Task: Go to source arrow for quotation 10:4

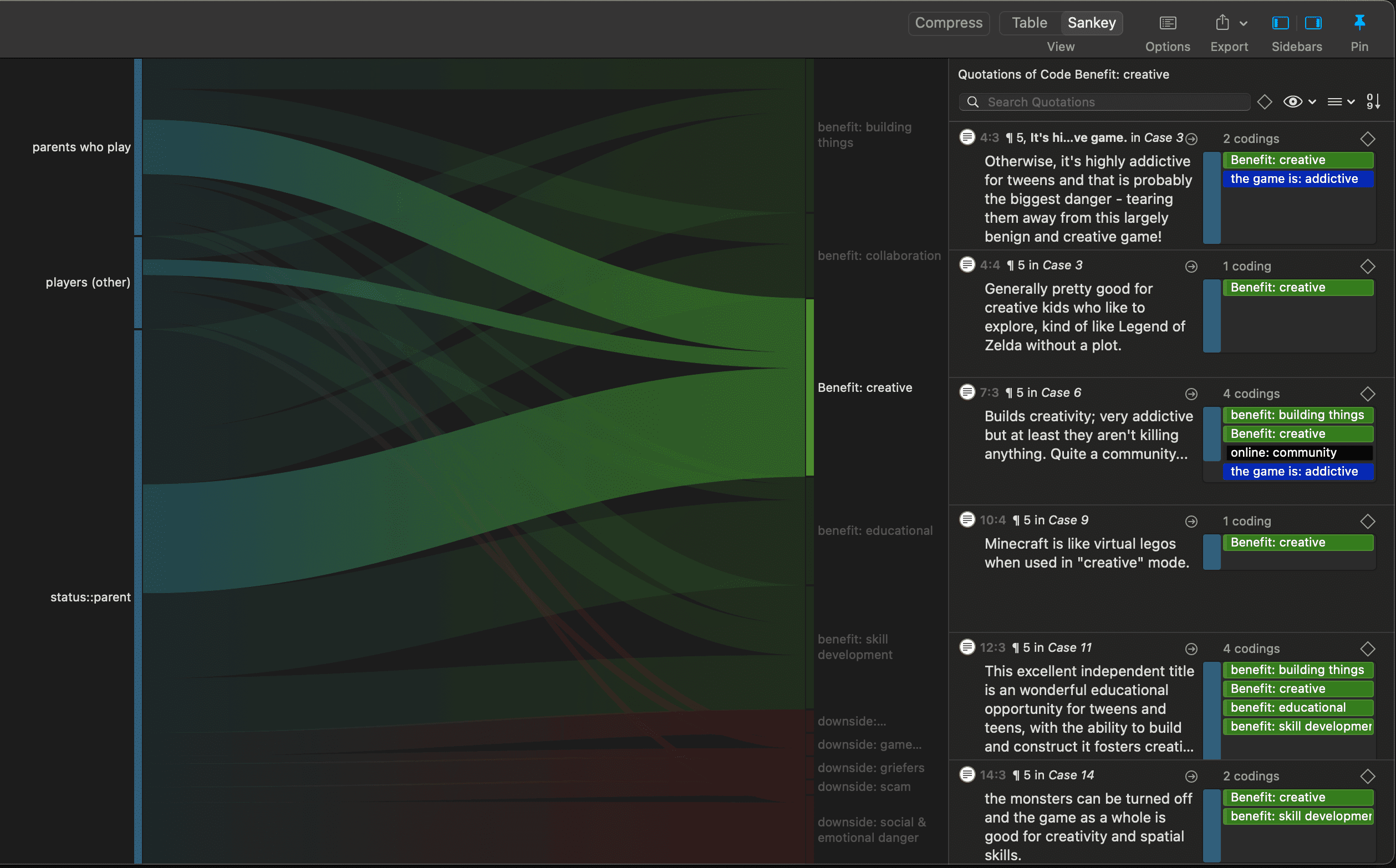Action: tap(1191, 521)
